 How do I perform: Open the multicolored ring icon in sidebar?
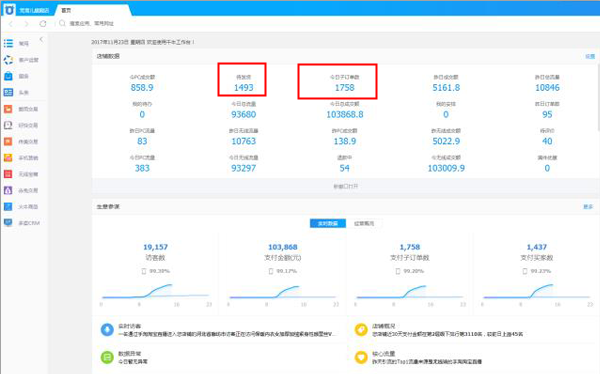(x=8, y=60)
